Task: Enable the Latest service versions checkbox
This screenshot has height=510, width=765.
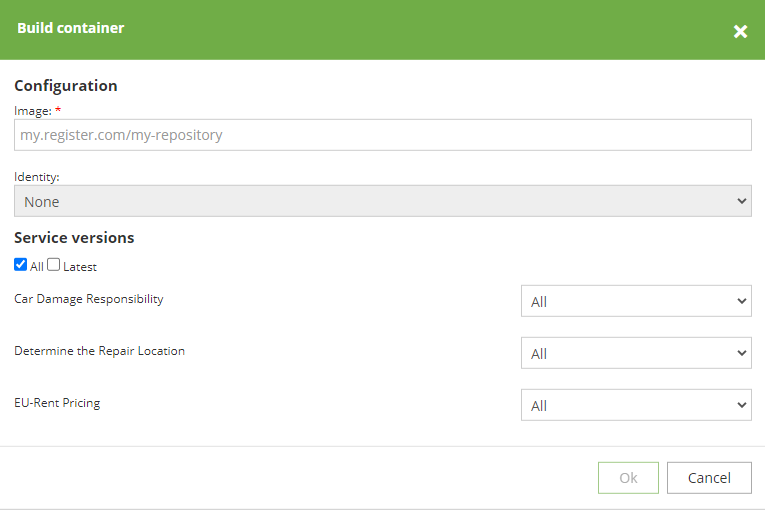Action: coord(54,265)
